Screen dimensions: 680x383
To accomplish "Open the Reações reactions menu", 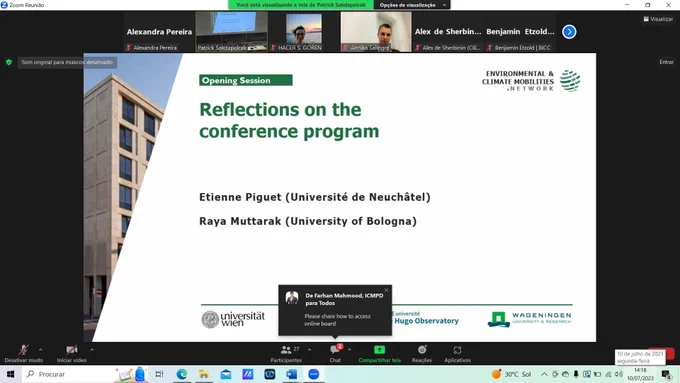I will 422,354.
